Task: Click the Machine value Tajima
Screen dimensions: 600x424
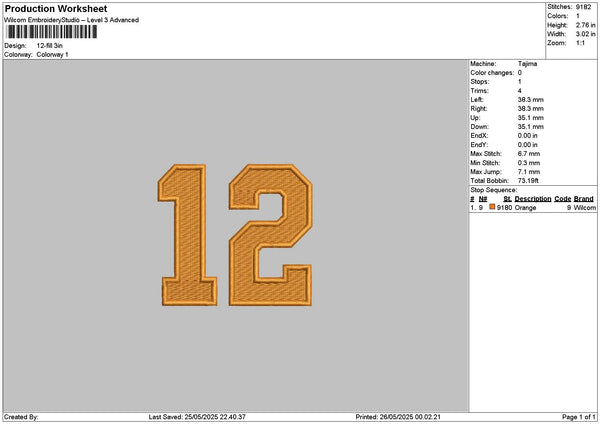Action: (x=527, y=65)
